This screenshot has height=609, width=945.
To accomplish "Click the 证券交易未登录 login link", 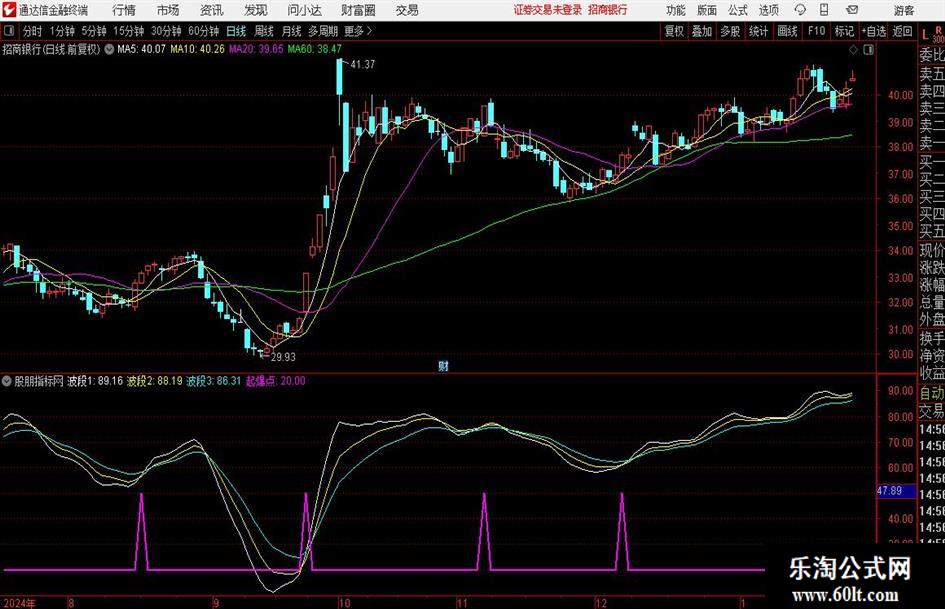I will pos(548,10).
